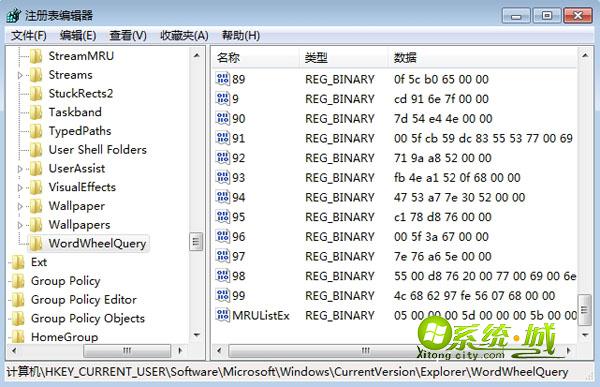Click the binary value icon for entry 97
The height and width of the screenshot is (387, 600).
[222, 256]
